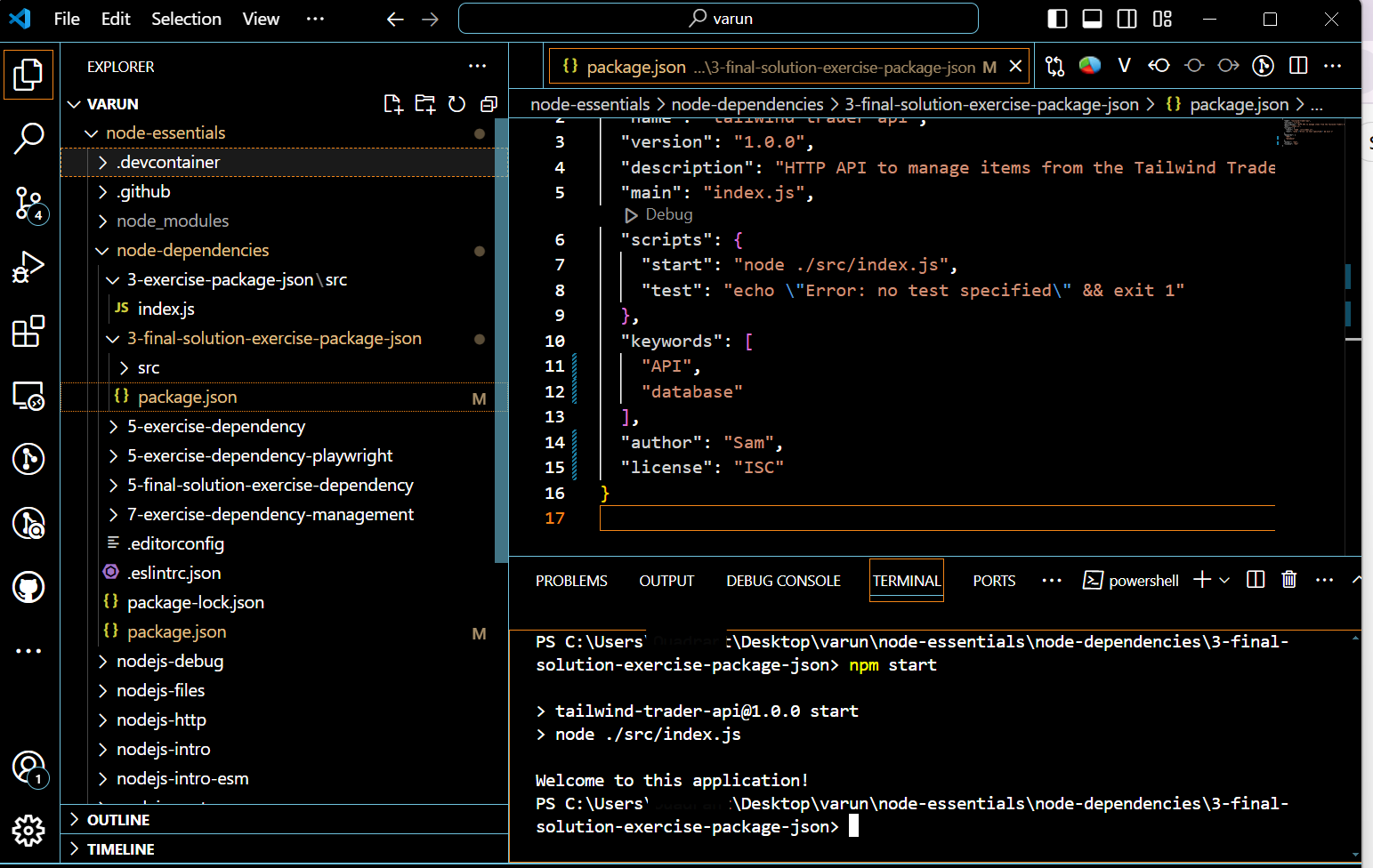Split the terminal panel
The width and height of the screenshot is (1373, 868).
click(1256, 580)
